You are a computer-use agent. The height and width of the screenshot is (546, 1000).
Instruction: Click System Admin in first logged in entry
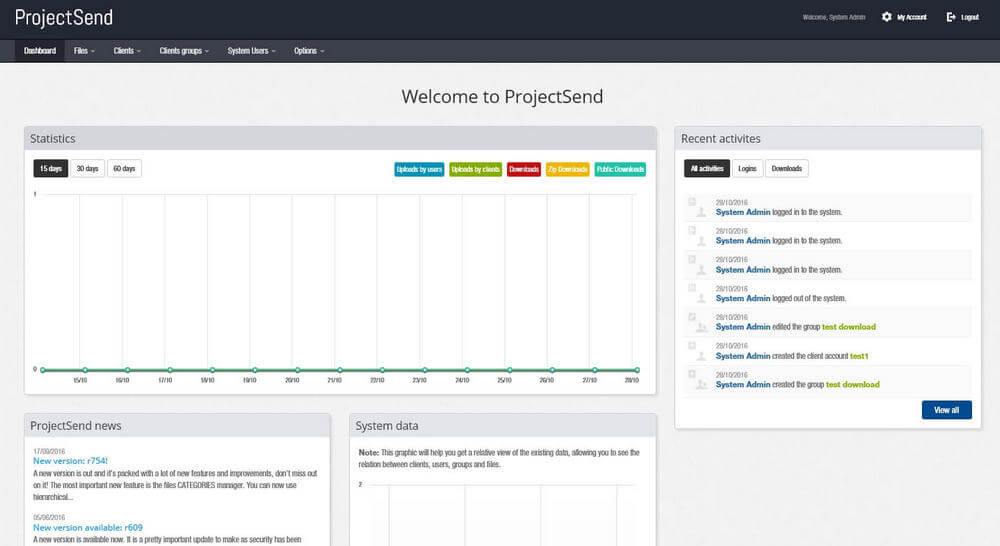pyautogui.click(x=743, y=212)
